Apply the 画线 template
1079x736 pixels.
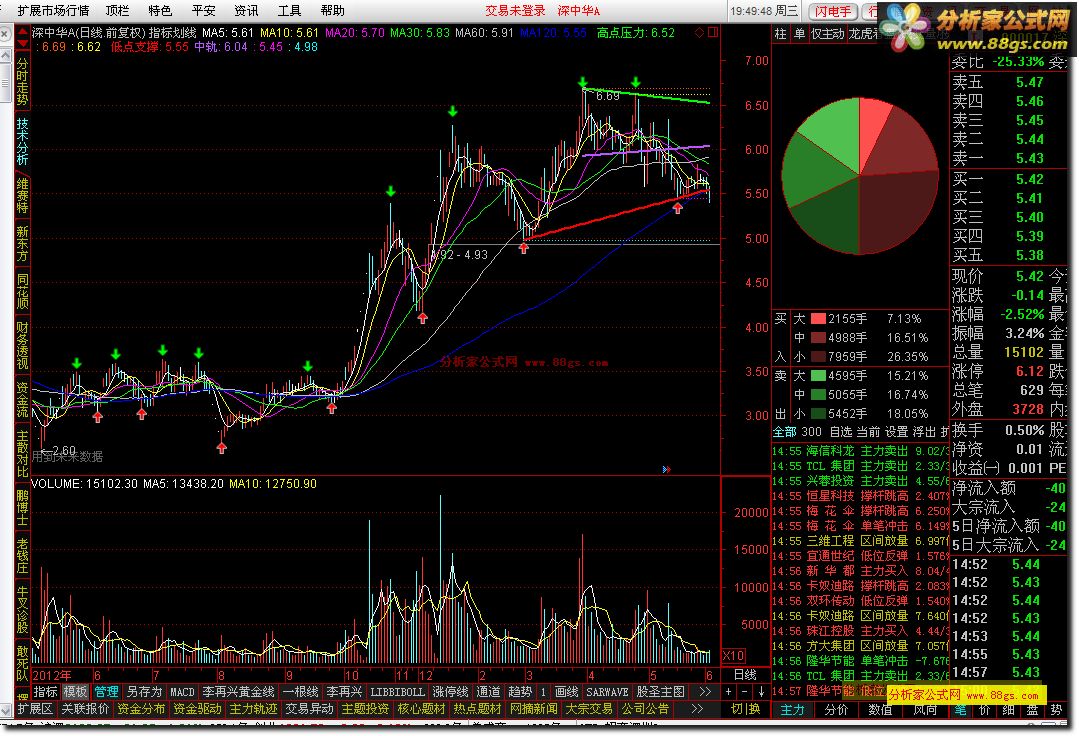coord(566,691)
